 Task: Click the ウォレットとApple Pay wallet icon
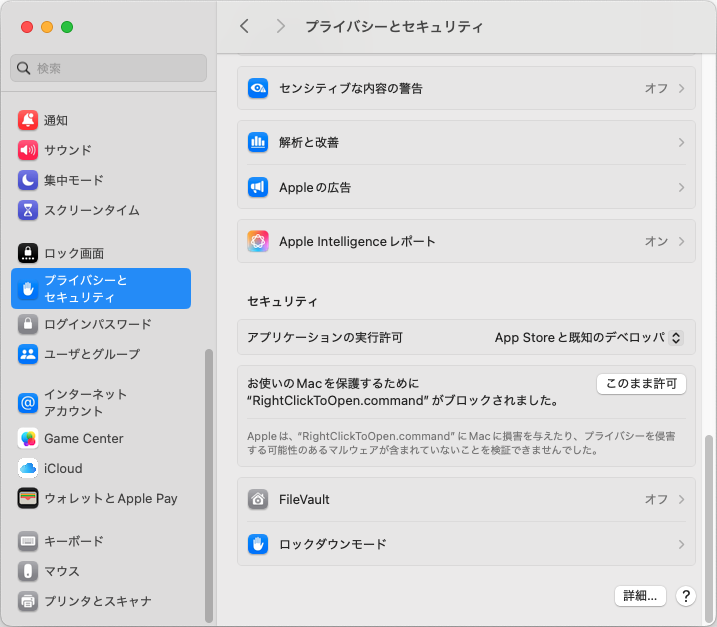(28, 498)
